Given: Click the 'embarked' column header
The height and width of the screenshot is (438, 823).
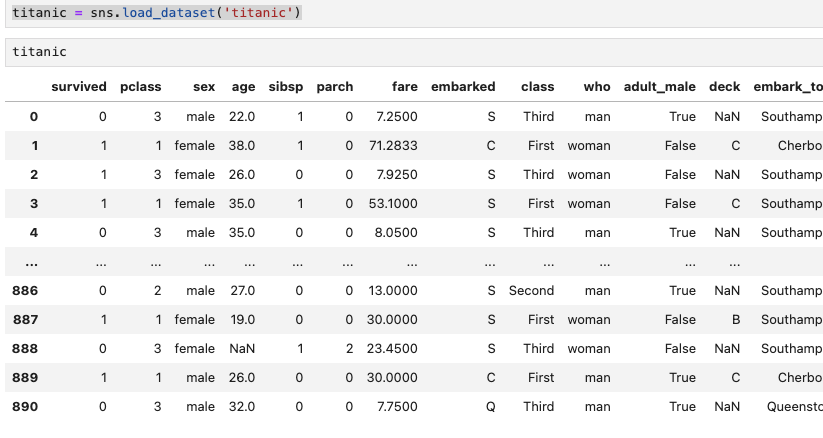Looking at the screenshot, I should 463,87.
